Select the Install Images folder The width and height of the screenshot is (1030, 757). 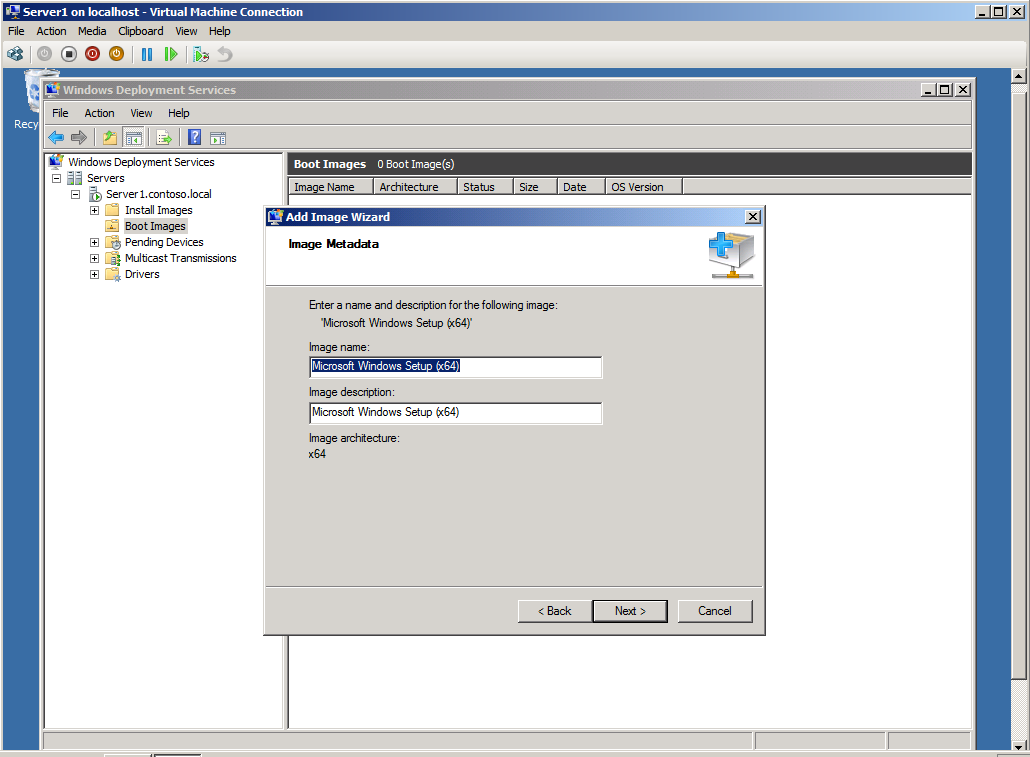tap(158, 210)
